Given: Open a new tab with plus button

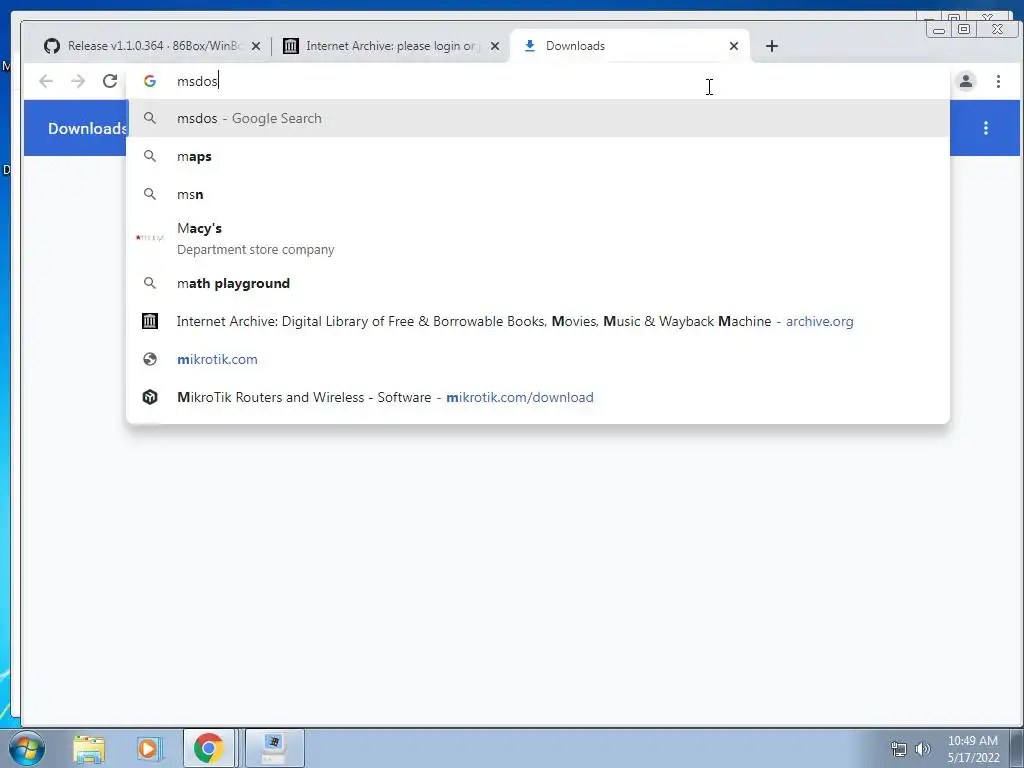Looking at the screenshot, I should point(772,46).
